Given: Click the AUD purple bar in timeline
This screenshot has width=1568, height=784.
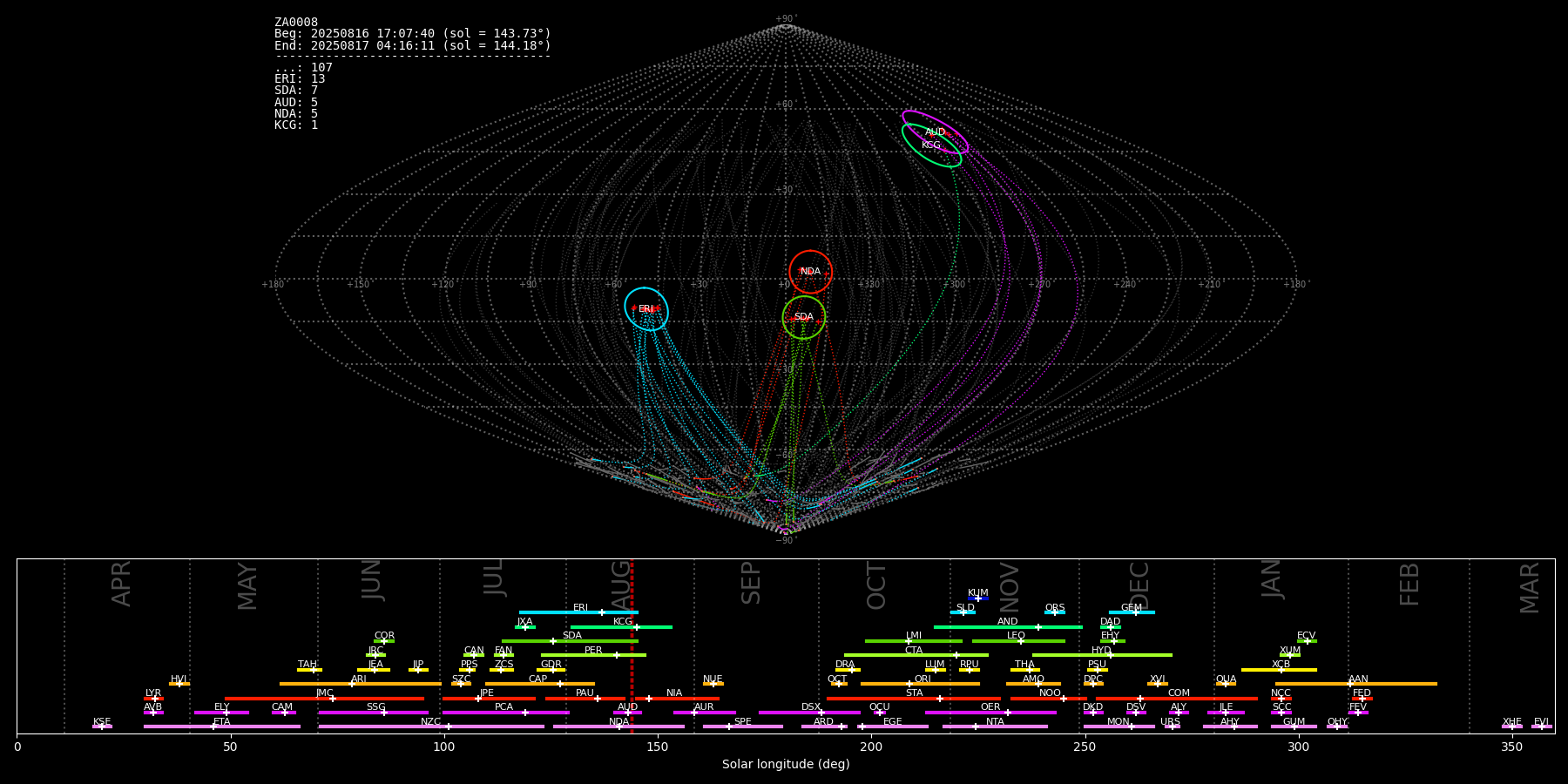Looking at the screenshot, I should [627, 713].
